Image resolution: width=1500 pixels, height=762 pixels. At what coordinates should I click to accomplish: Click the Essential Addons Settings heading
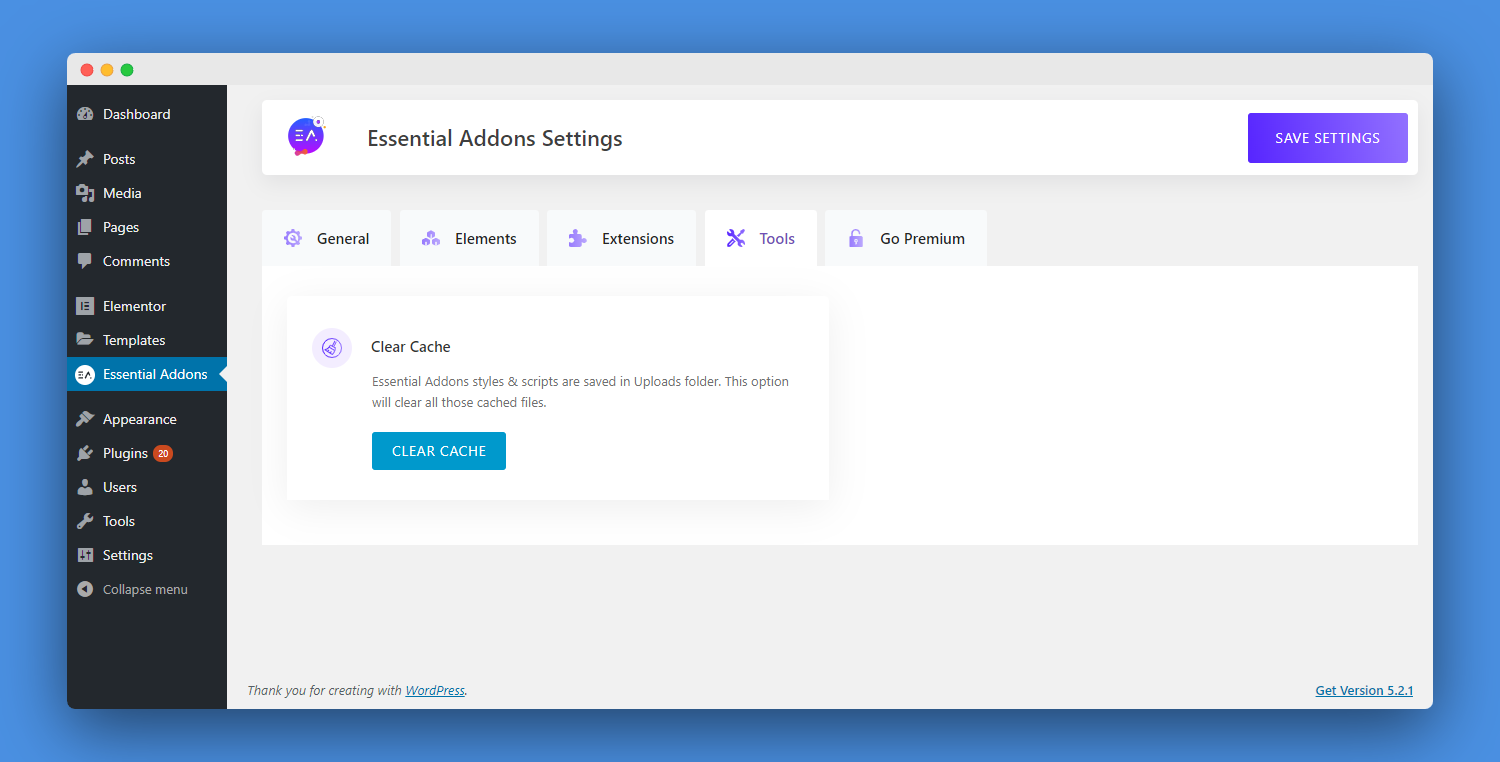coord(495,138)
